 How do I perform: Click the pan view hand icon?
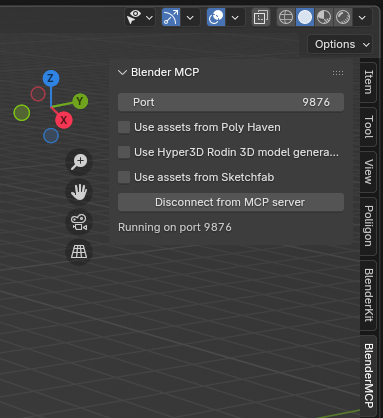pos(79,192)
